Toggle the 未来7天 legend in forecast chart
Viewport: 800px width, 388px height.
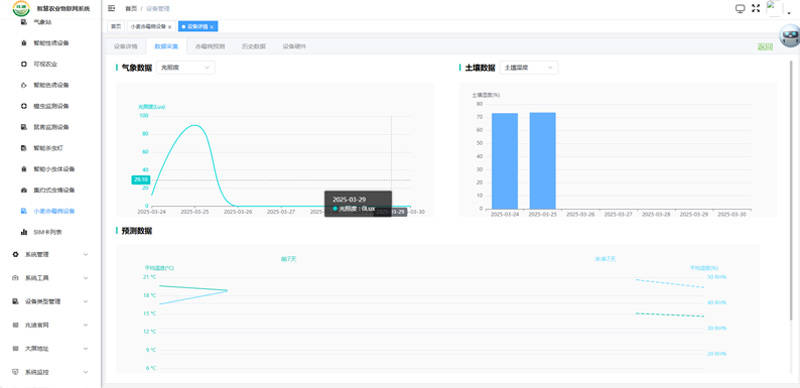[x=606, y=259]
